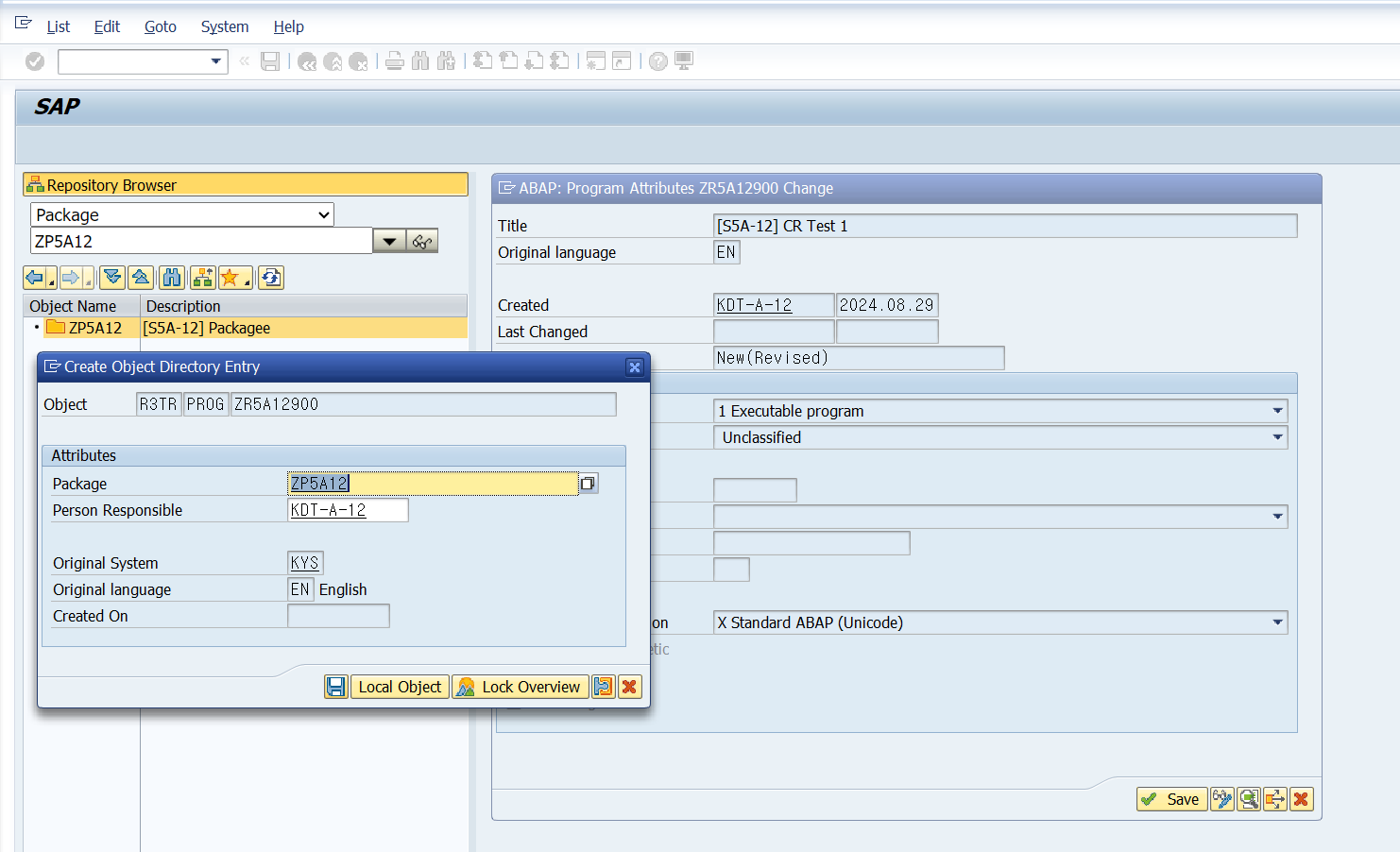Click the browser toolbar Find binoculars icon
Screen dimensions: 1400x852
(x=172, y=278)
